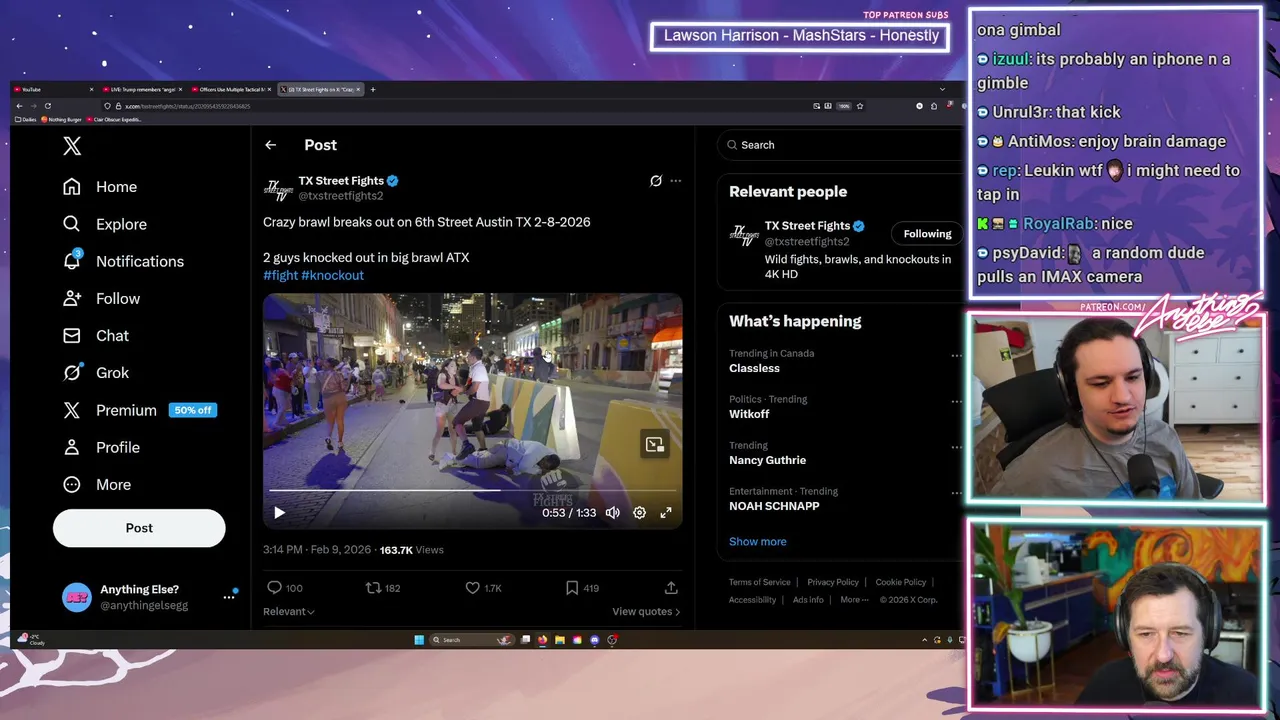Open the Home feed icon
The image size is (1280, 720).
(x=71, y=187)
